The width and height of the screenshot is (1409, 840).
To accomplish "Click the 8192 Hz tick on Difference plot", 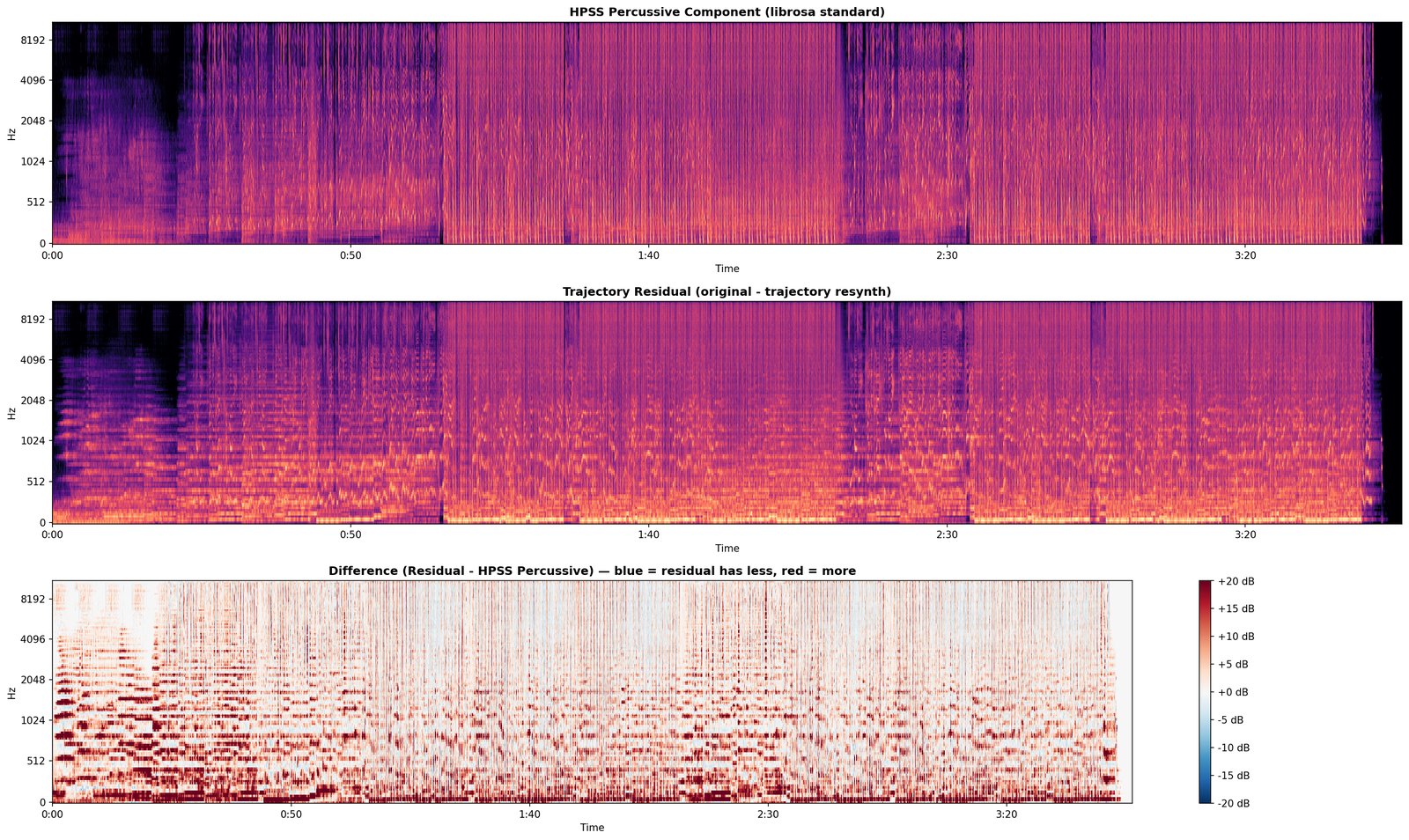I will pyautogui.click(x=32, y=599).
